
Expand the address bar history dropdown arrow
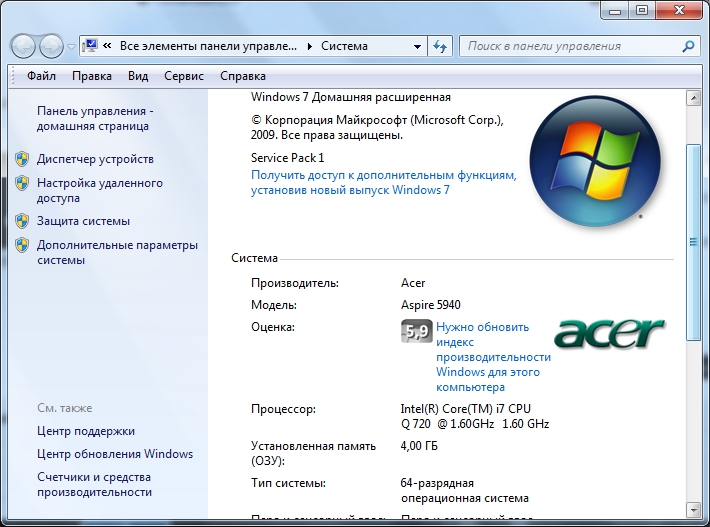tap(417, 46)
